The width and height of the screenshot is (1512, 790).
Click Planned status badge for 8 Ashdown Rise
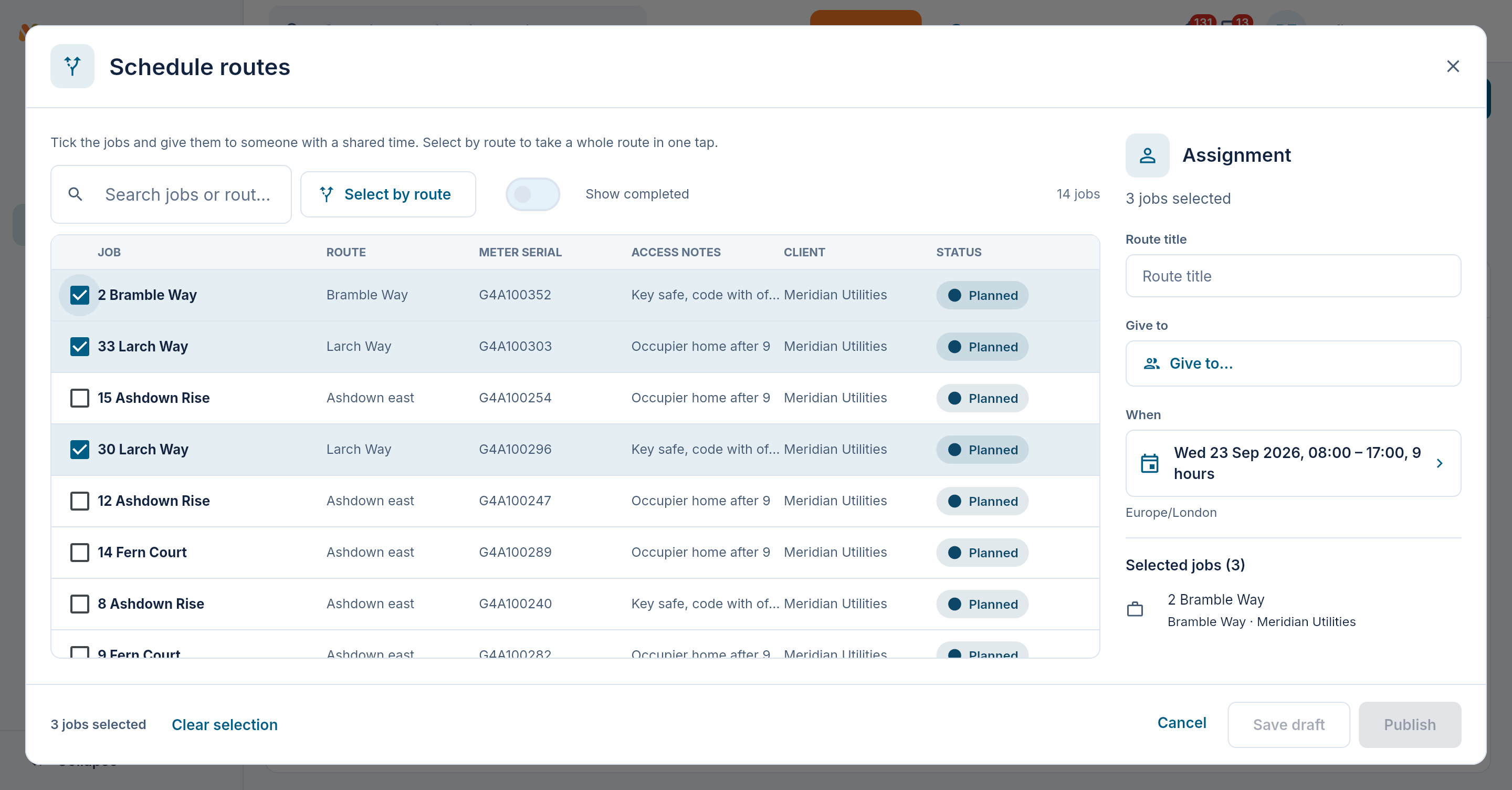point(982,605)
